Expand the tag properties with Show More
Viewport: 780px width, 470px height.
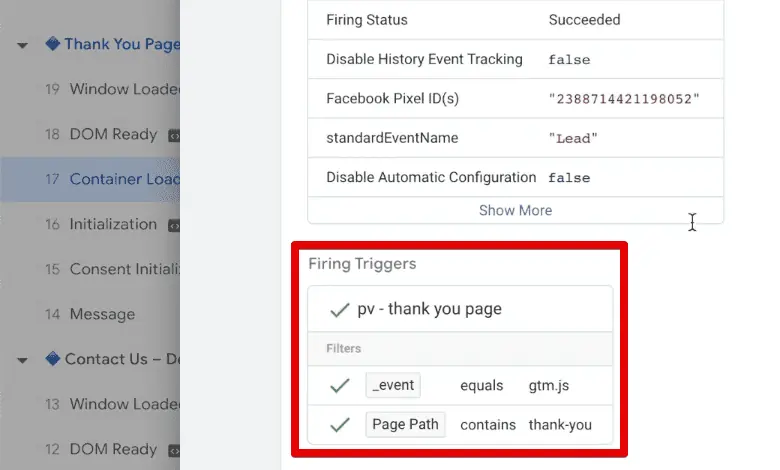(x=515, y=210)
